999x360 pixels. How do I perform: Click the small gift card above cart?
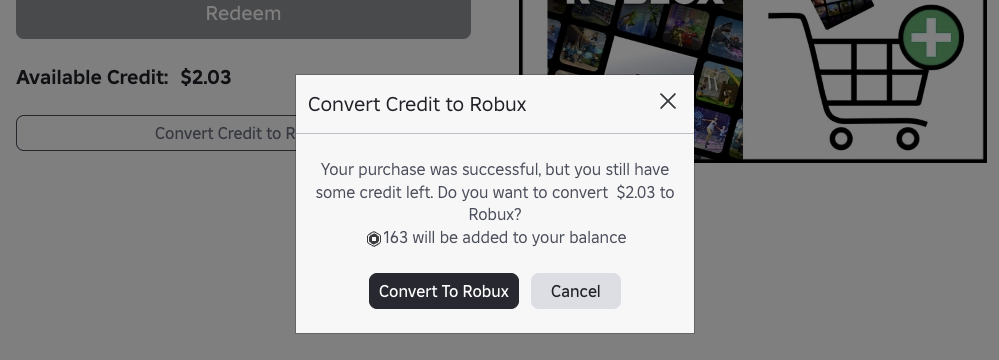(841, 11)
